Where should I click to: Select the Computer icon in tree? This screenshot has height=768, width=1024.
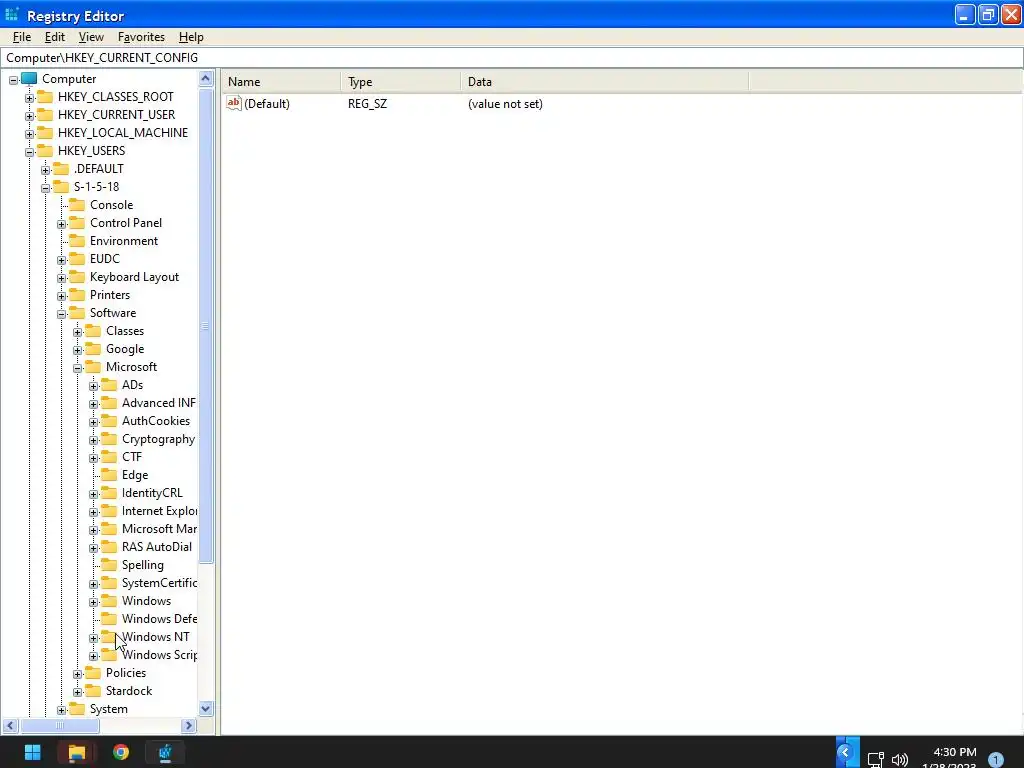[29, 78]
